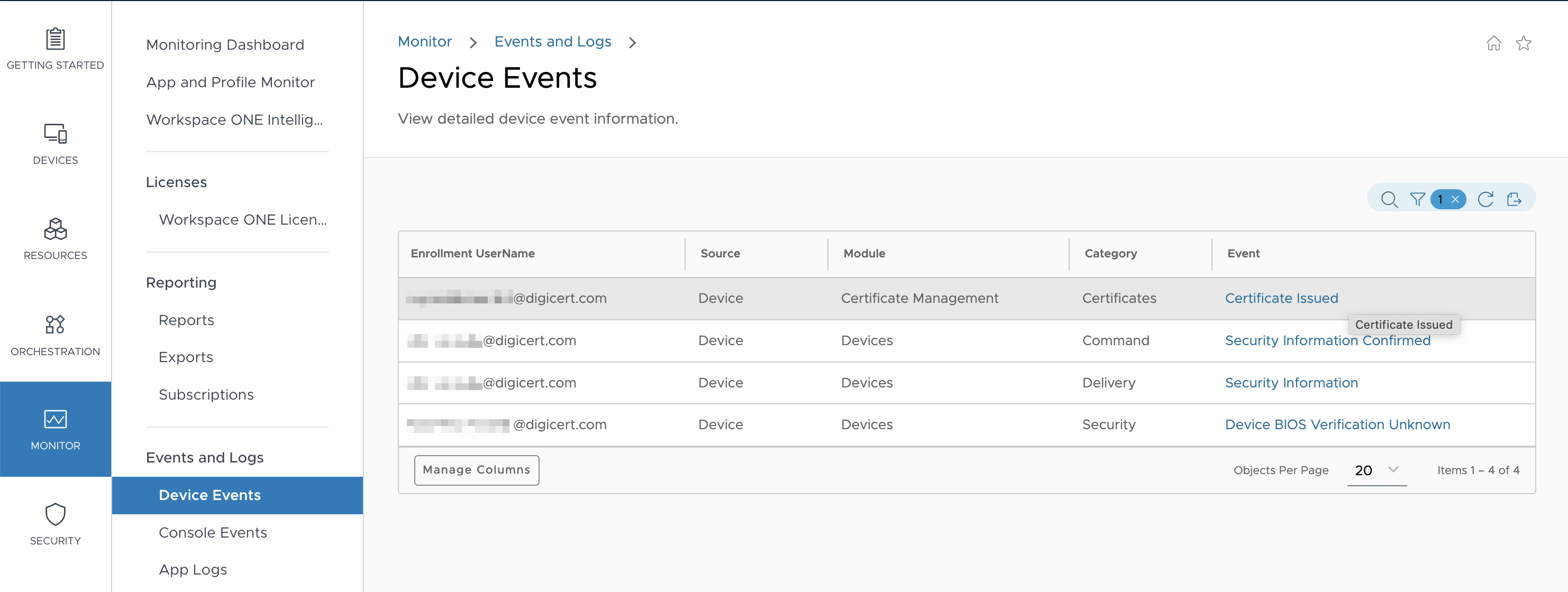Viewport: 1568px width, 592px height.
Task: Open the Security section
Action: click(56, 524)
